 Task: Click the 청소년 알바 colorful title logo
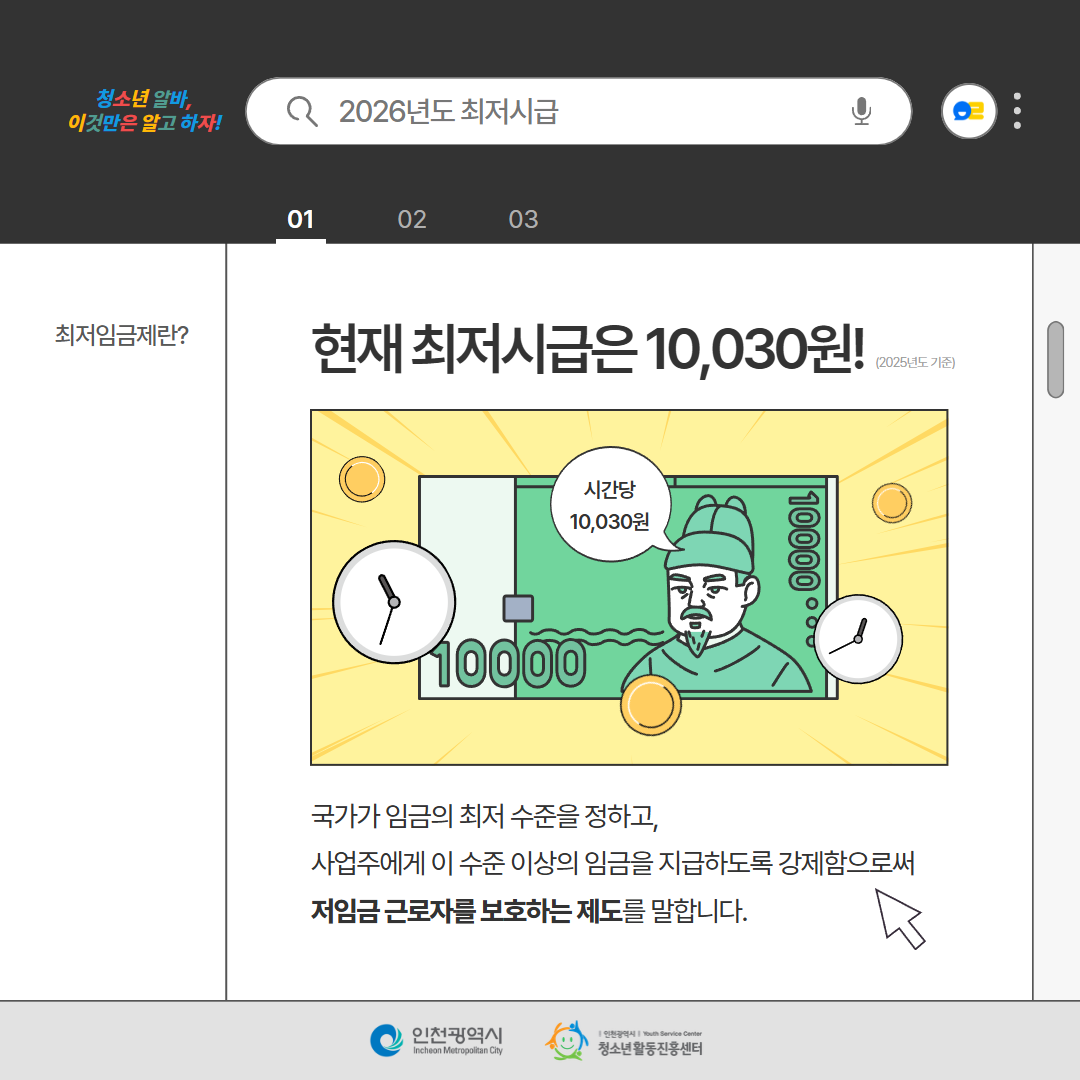[x=144, y=111]
